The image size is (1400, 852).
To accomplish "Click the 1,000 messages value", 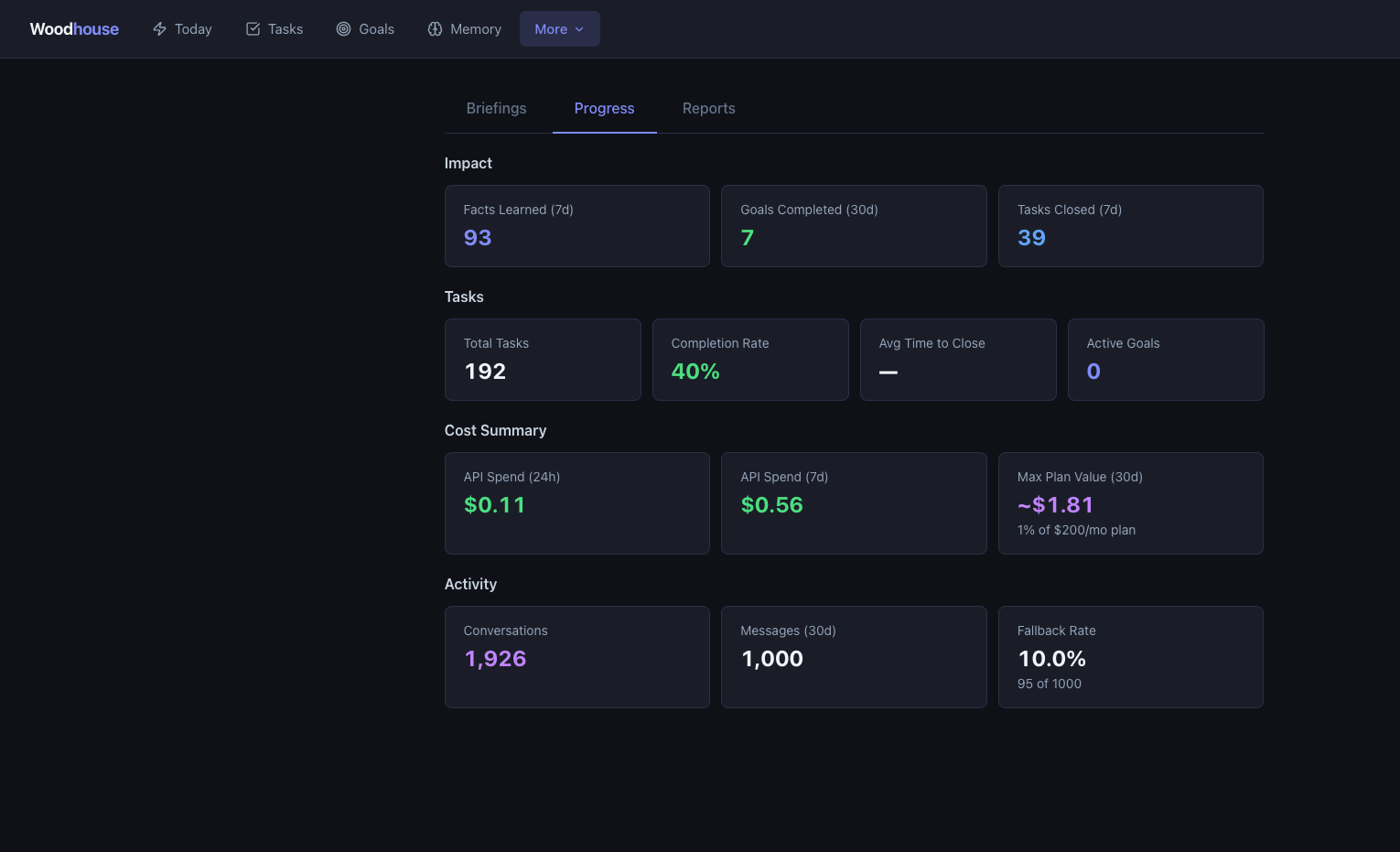I will point(772,659).
